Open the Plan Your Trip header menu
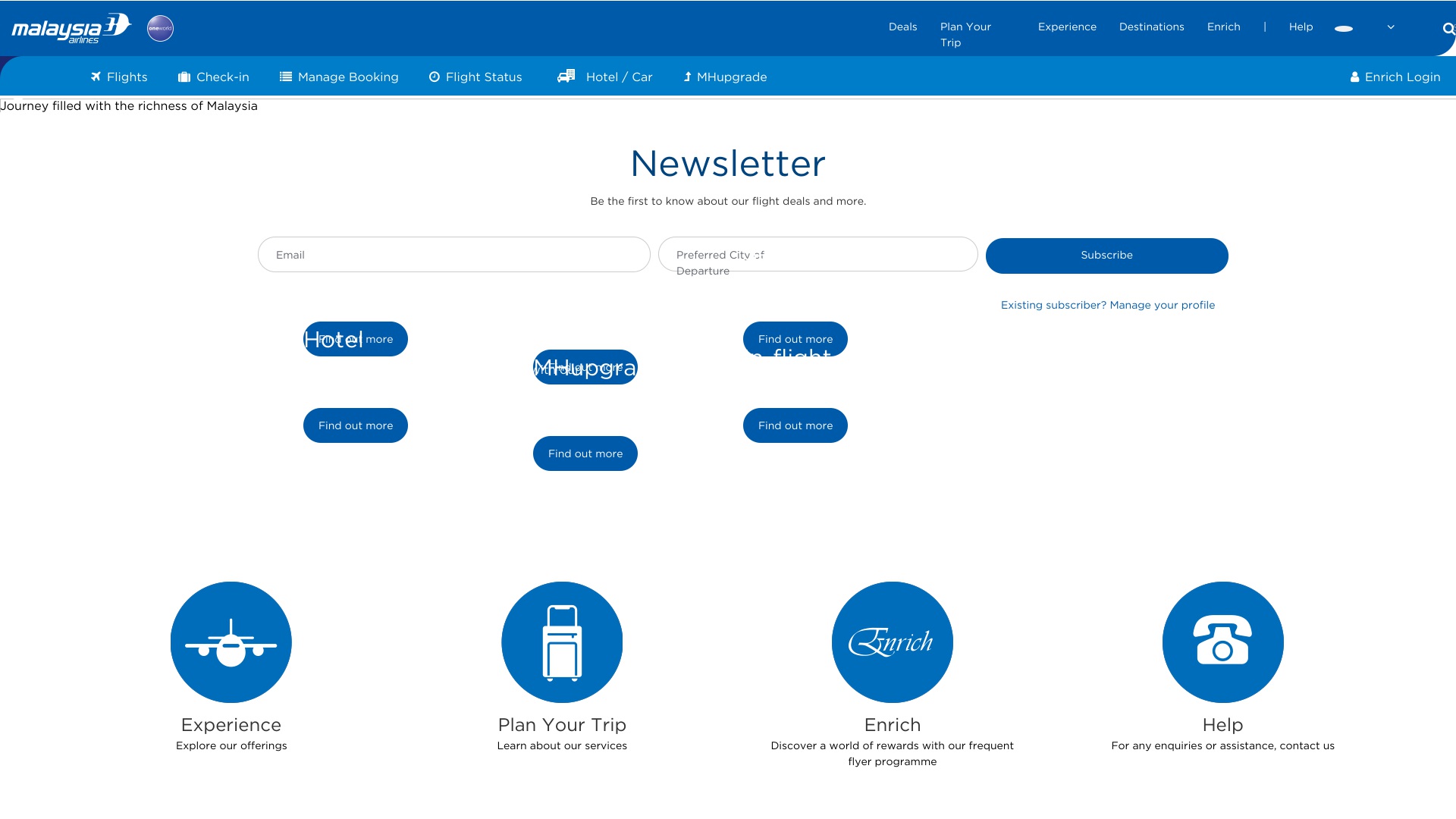The height and width of the screenshot is (819, 1456). [965, 34]
